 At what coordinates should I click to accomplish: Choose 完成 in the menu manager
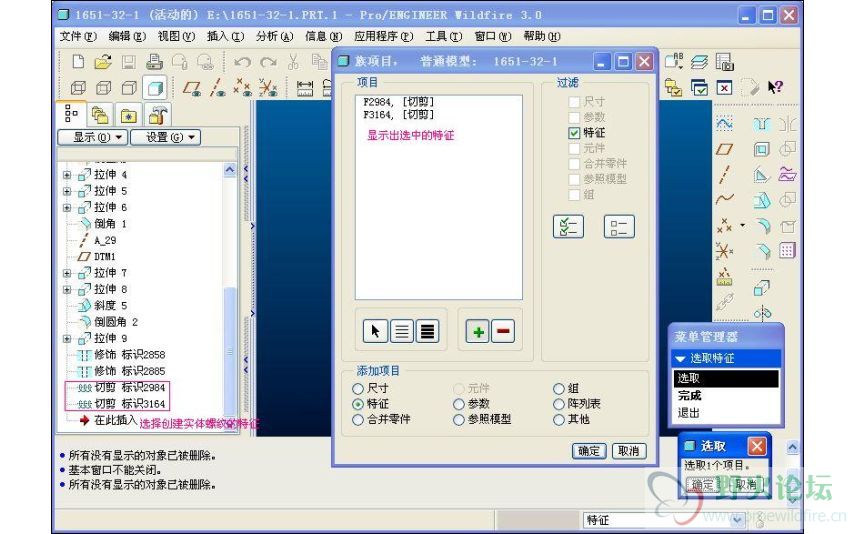[x=726, y=395]
